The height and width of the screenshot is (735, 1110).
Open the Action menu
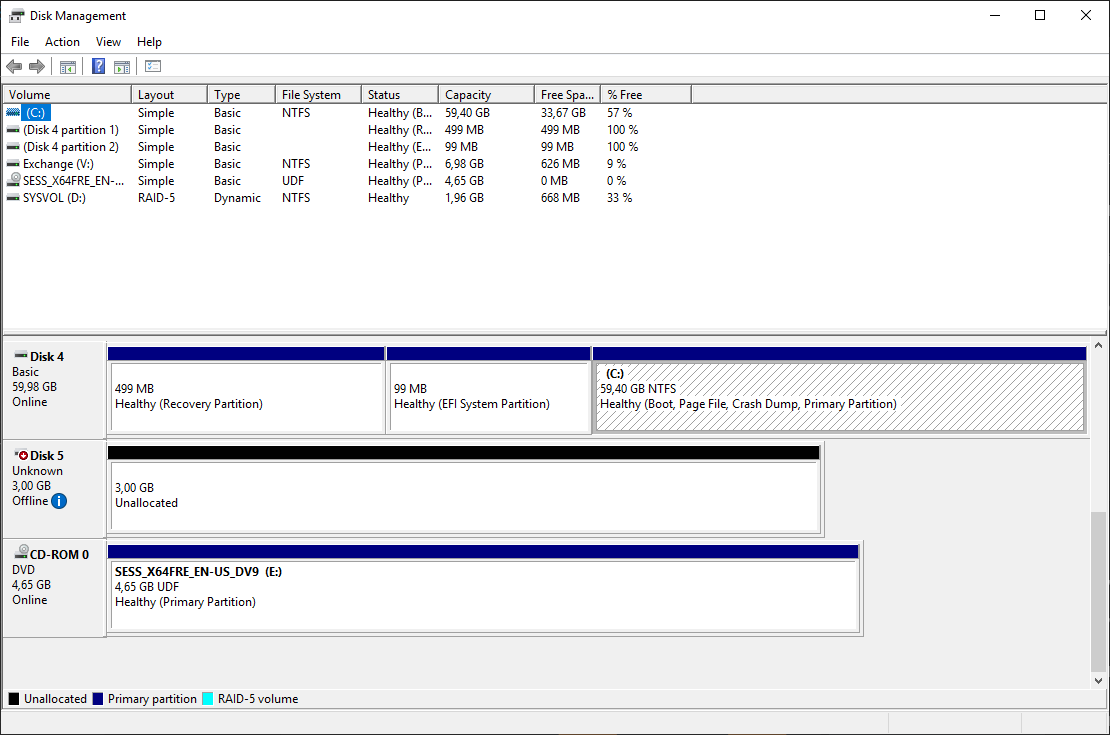[x=62, y=42]
